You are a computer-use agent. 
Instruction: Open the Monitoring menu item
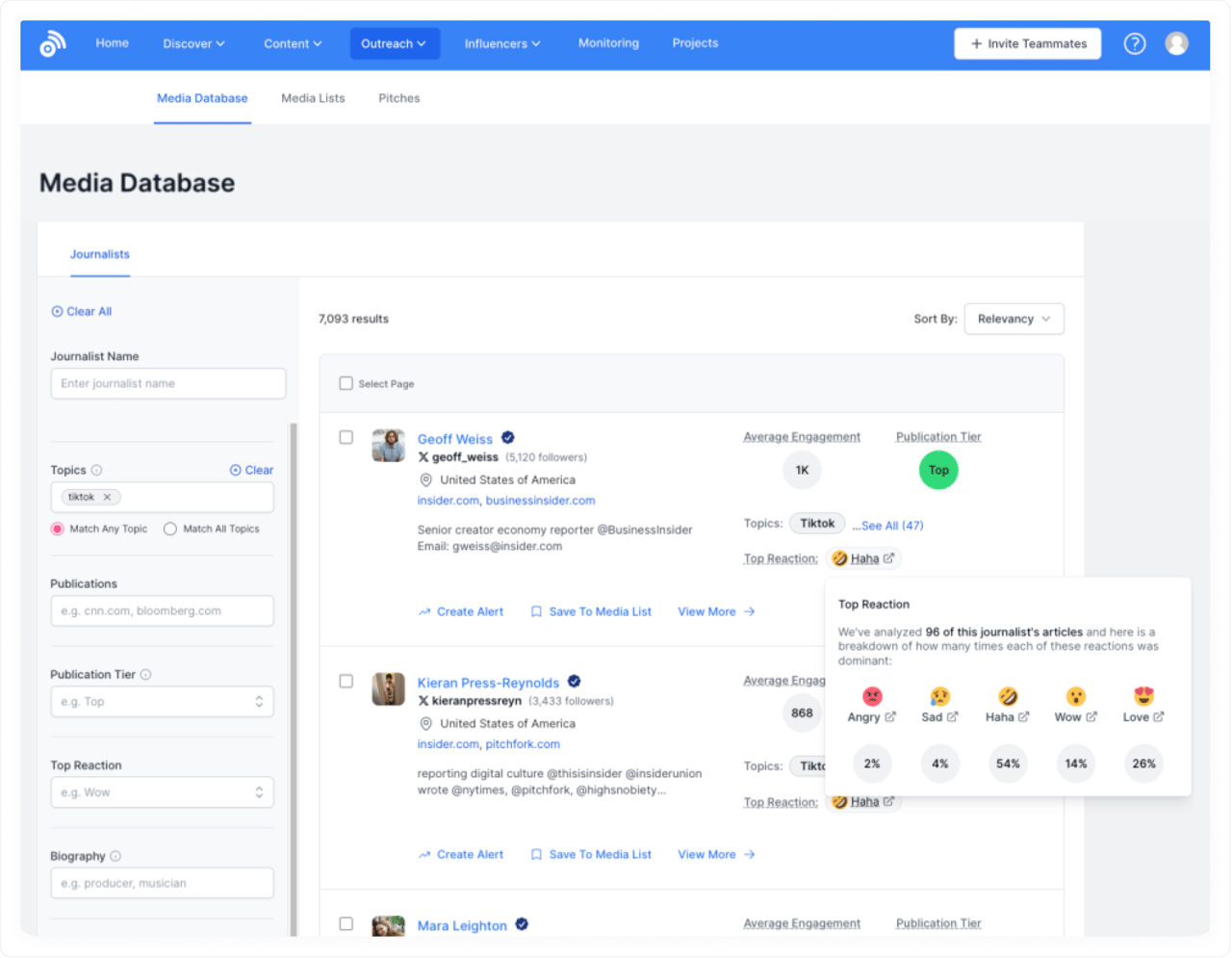pyautogui.click(x=608, y=43)
